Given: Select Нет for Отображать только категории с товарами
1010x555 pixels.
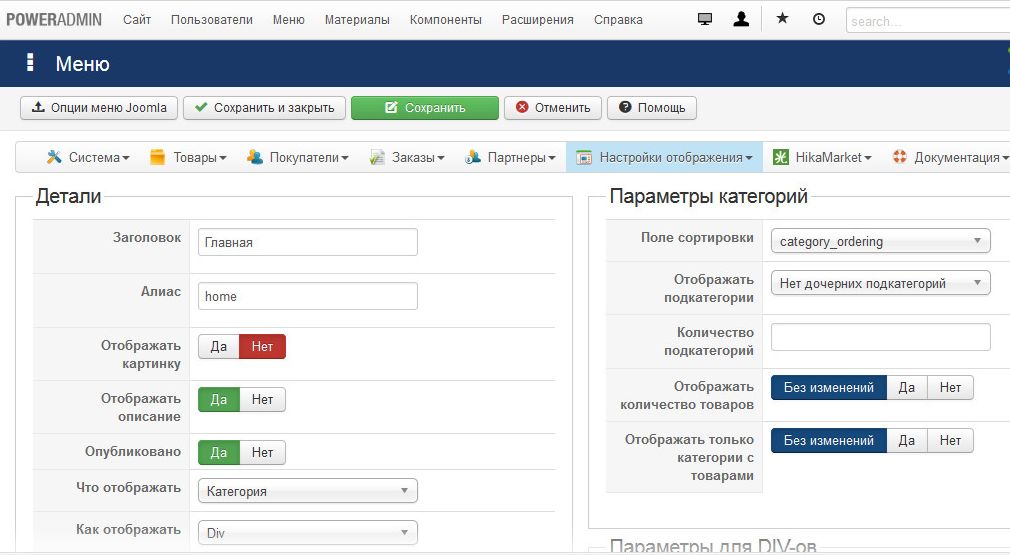Looking at the screenshot, I should point(950,440).
